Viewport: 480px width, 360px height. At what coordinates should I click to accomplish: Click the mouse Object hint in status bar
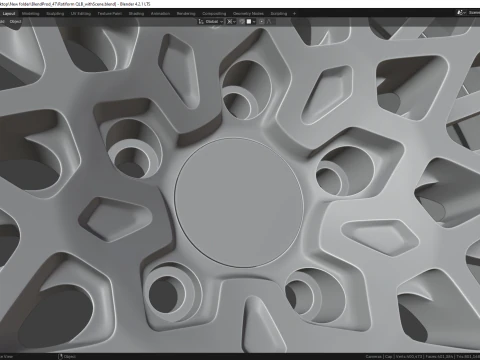pyautogui.click(x=67, y=357)
